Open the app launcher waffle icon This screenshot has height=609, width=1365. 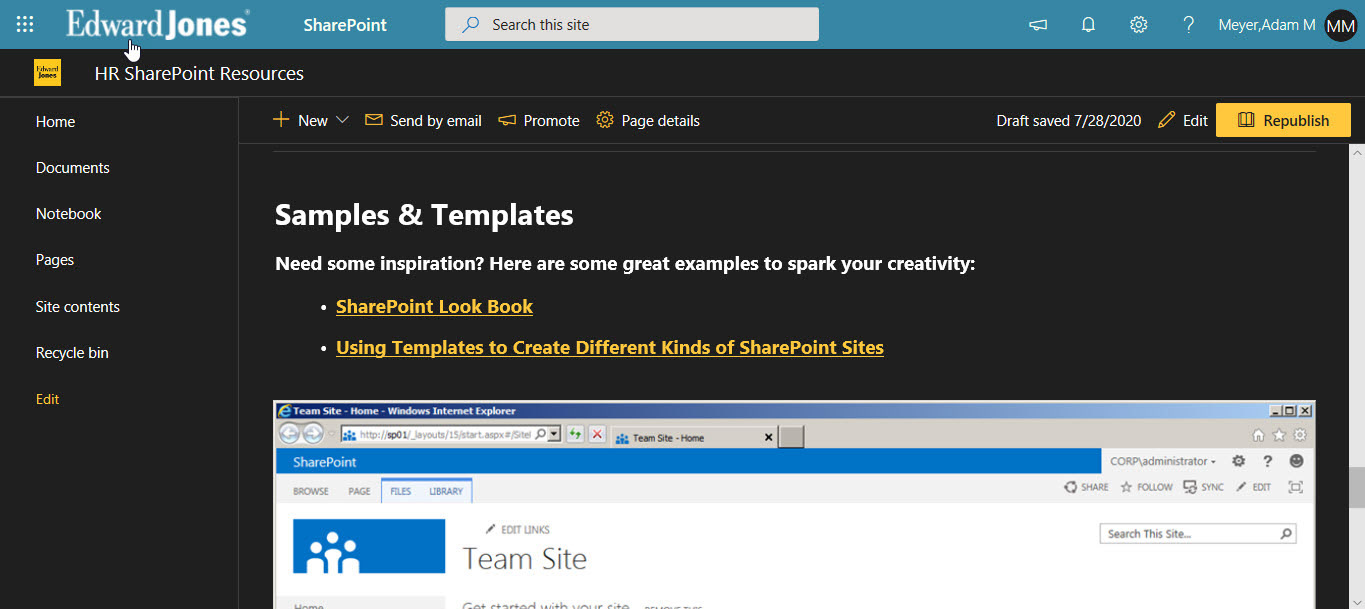[25, 25]
